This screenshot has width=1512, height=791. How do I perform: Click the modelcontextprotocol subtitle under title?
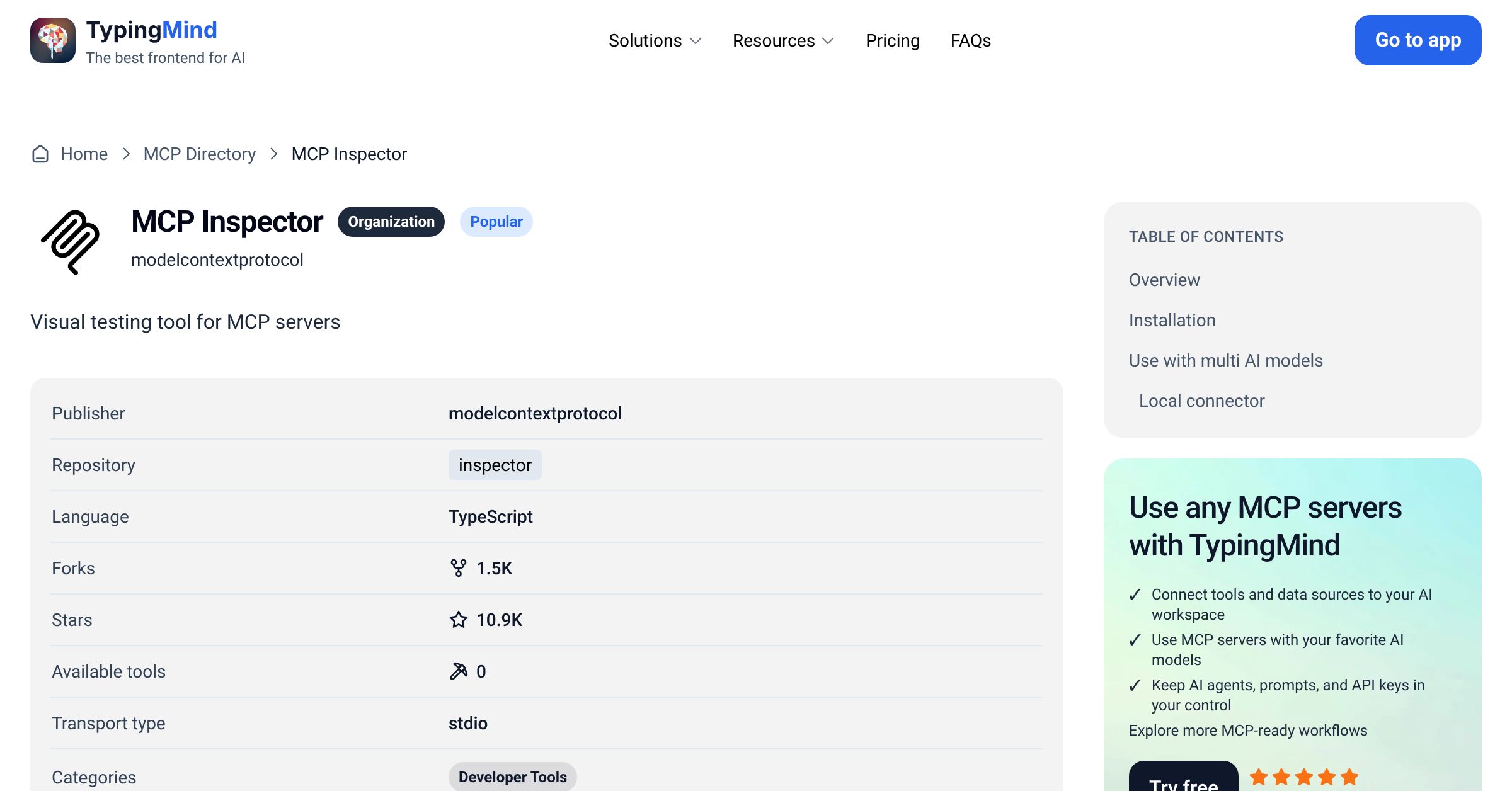[217, 259]
